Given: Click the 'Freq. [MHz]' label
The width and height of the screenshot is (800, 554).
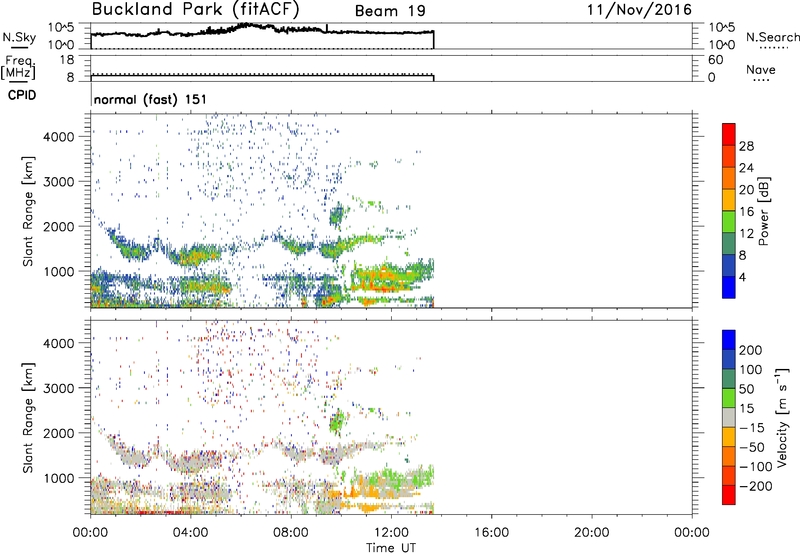Looking at the screenshot, I should click(18, 68).
